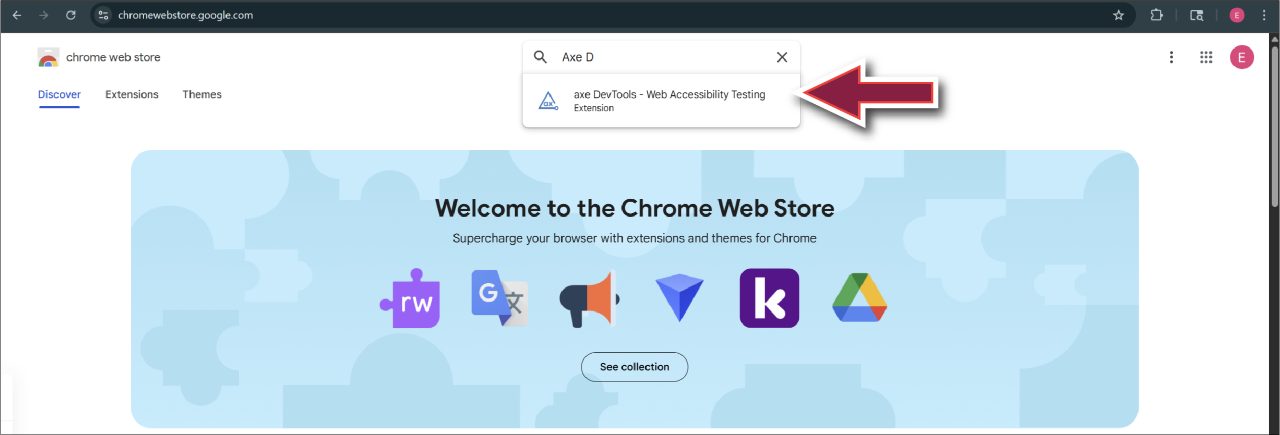This screenshot has width=1280, height=435.
Task: Reload the Chrome Web Store page
Action: pyautogui.click(x=70, y=15)
